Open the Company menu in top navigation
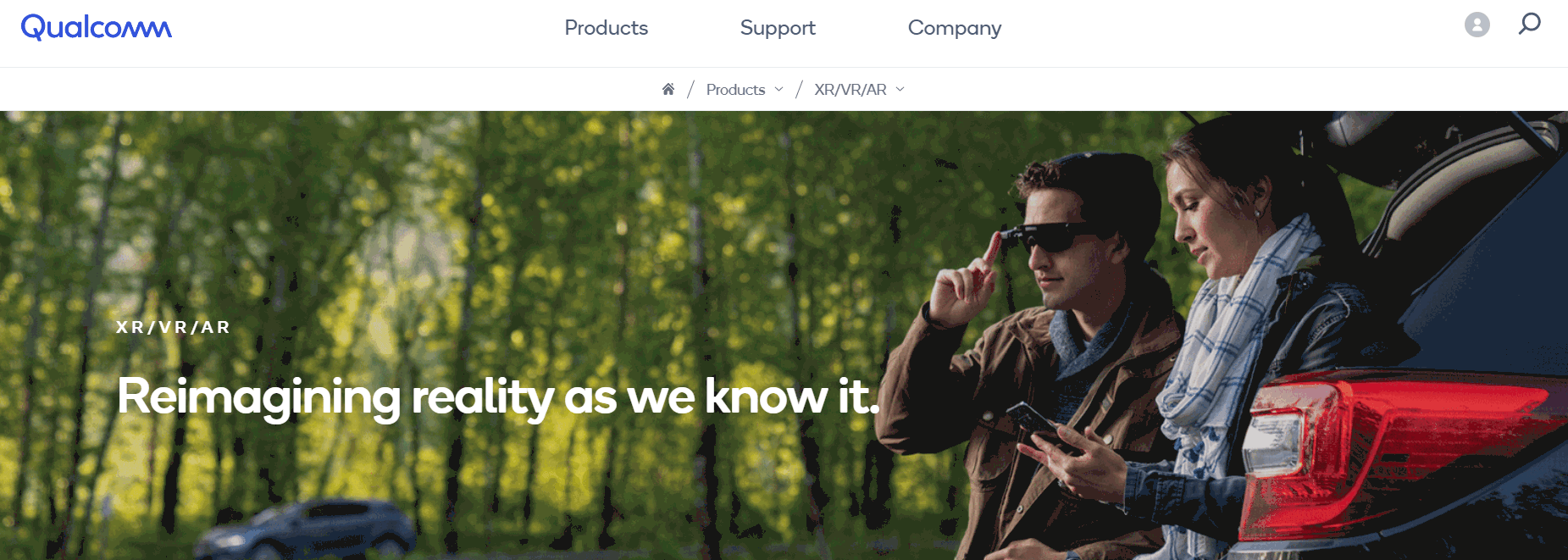Screen dimensions: 1568x560 click(955, 28)
